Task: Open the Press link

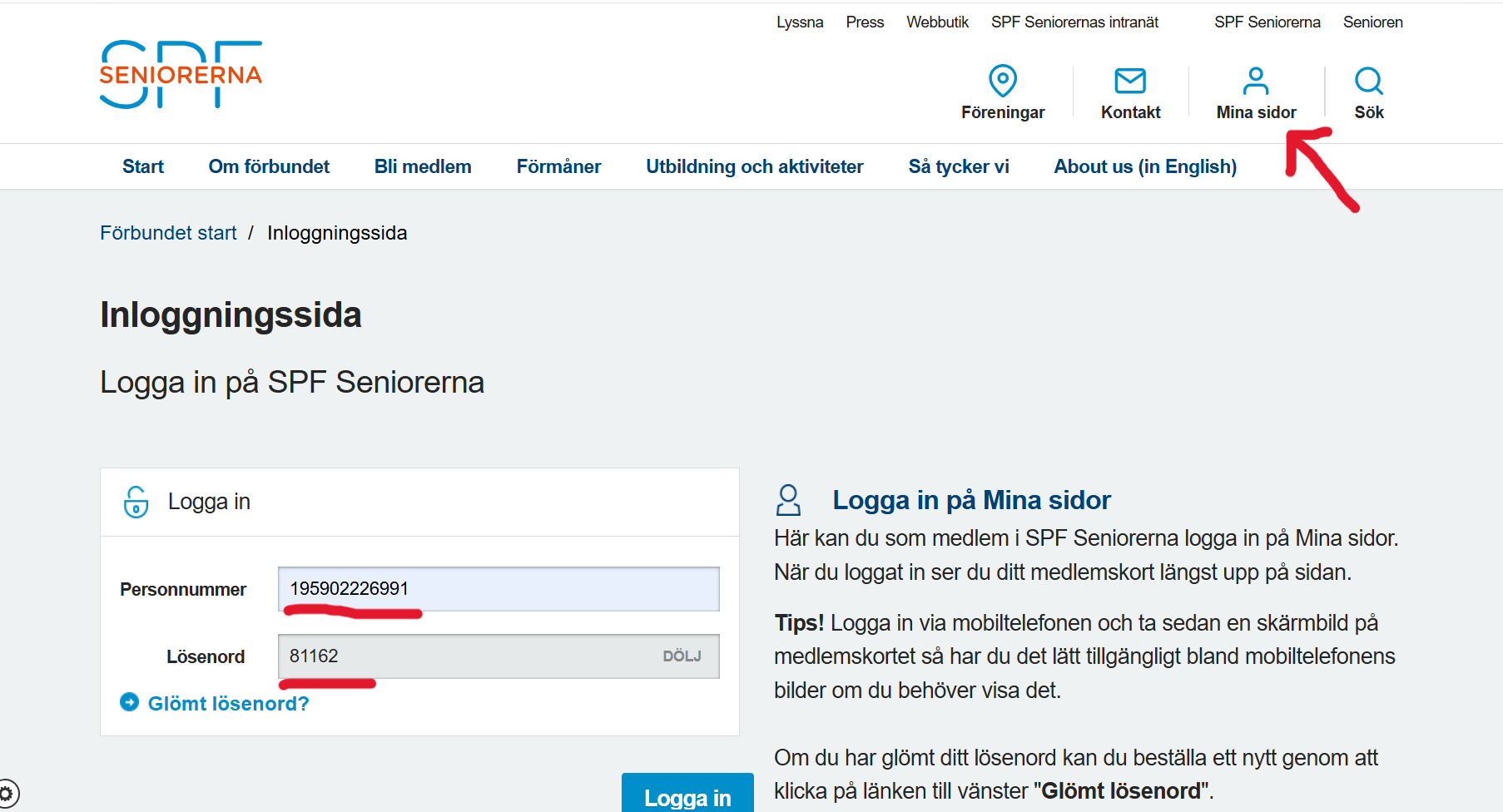Action: click(865, 22)
